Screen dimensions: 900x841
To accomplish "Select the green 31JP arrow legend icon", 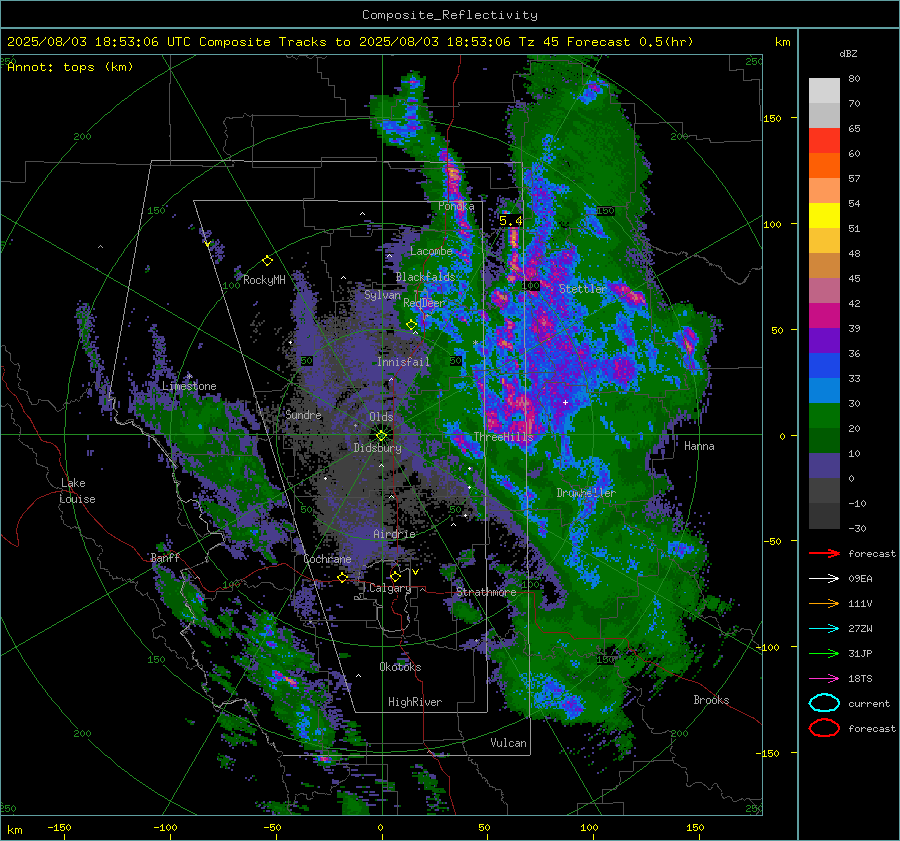I will (x=824, y=653).
